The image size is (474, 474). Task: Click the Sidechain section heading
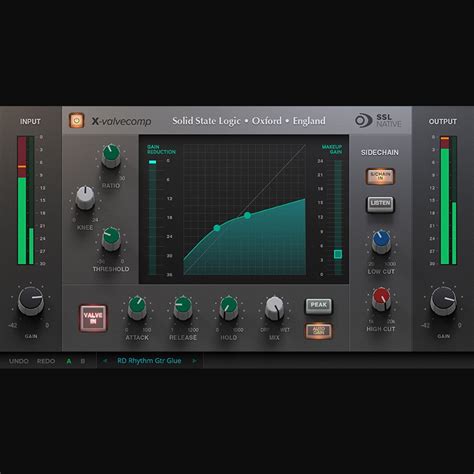(x=380, y=152)
